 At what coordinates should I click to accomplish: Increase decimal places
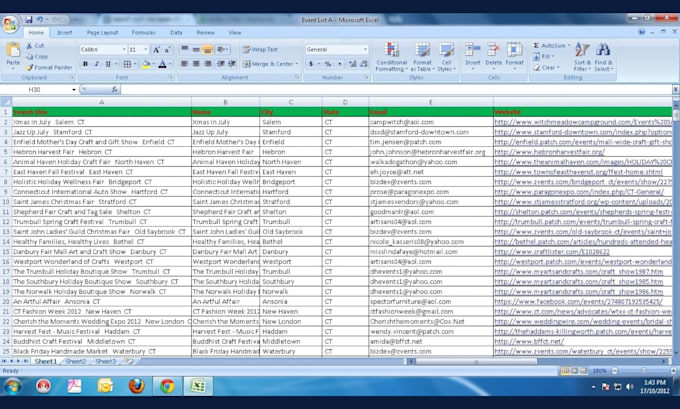(x=353, y=64)
